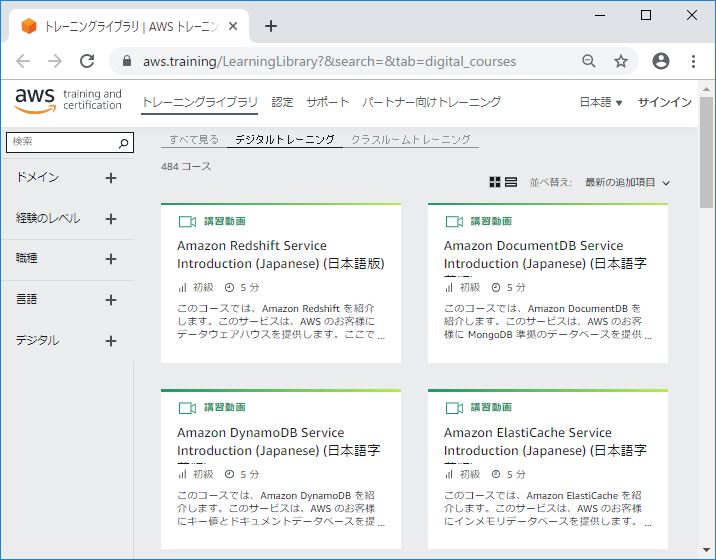Screen dimensions: 716x560
Task: Click the DynamoDB course description text
Action: point(280,508)
